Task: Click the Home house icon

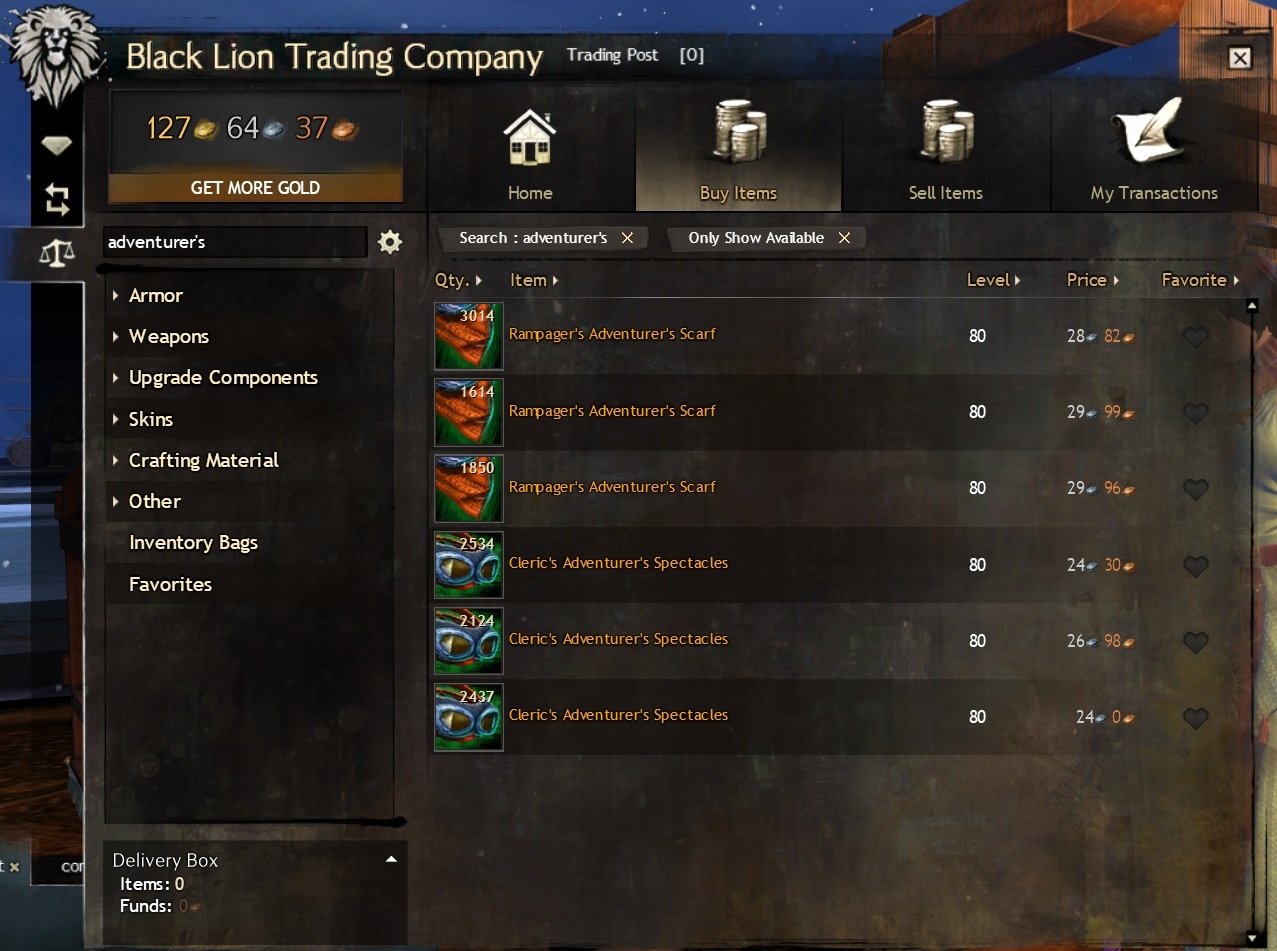Action: (530, 137)
